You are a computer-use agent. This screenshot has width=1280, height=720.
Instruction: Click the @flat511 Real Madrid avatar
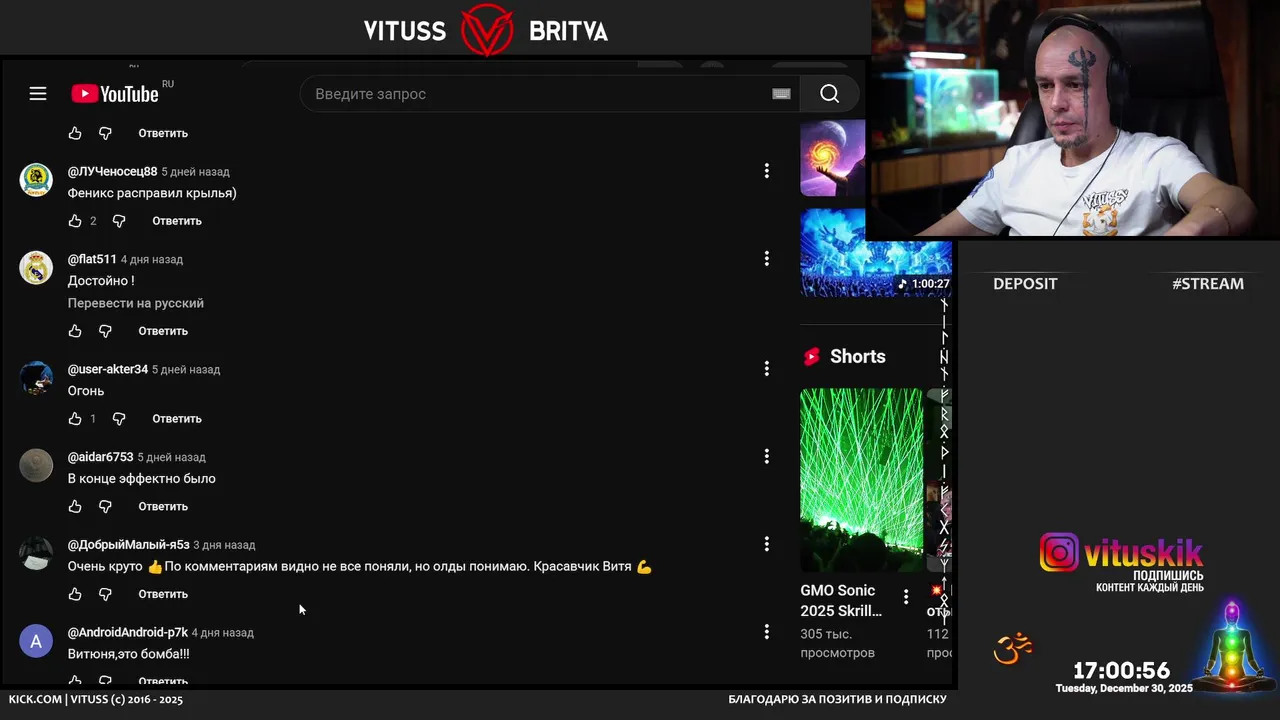[x=36, y=268]
